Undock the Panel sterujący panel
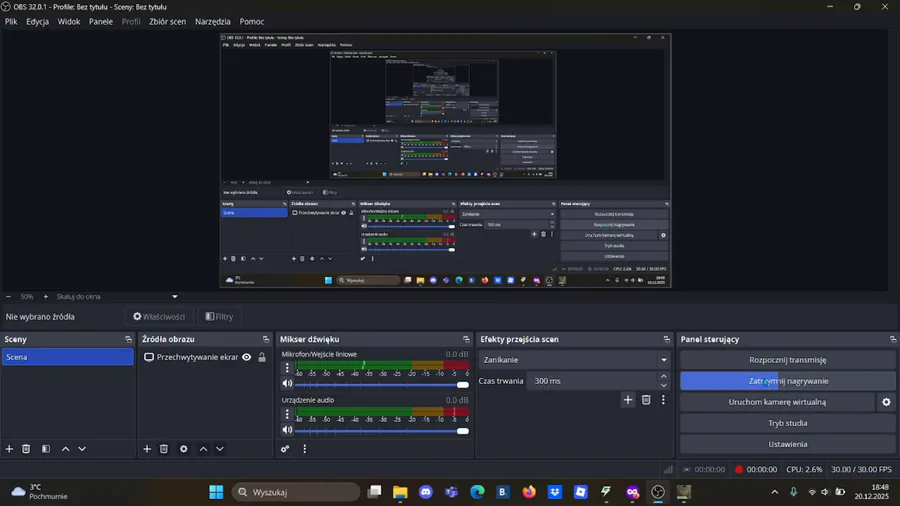 pos(893,339)
